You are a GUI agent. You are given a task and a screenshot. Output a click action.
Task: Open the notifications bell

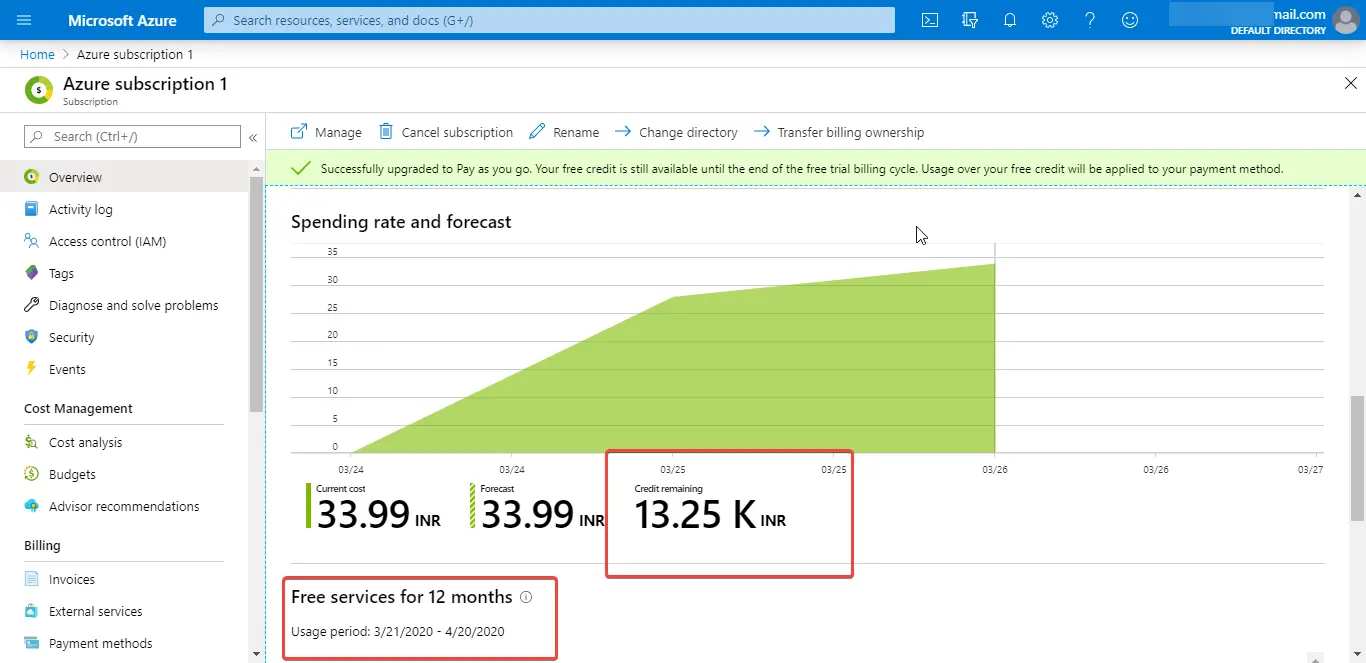tap(1010, 20)
